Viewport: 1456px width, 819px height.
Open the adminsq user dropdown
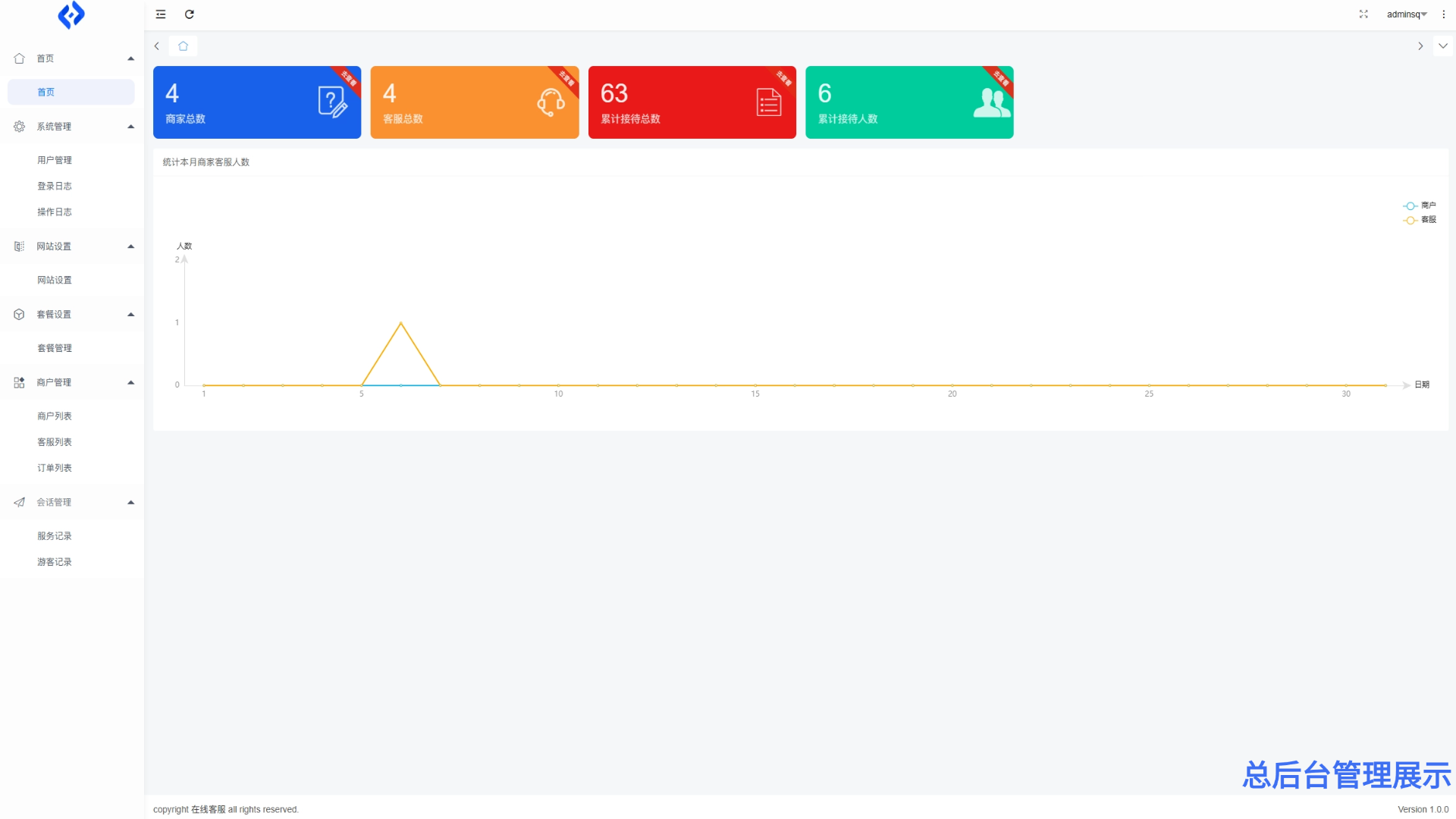(1406, 14)
